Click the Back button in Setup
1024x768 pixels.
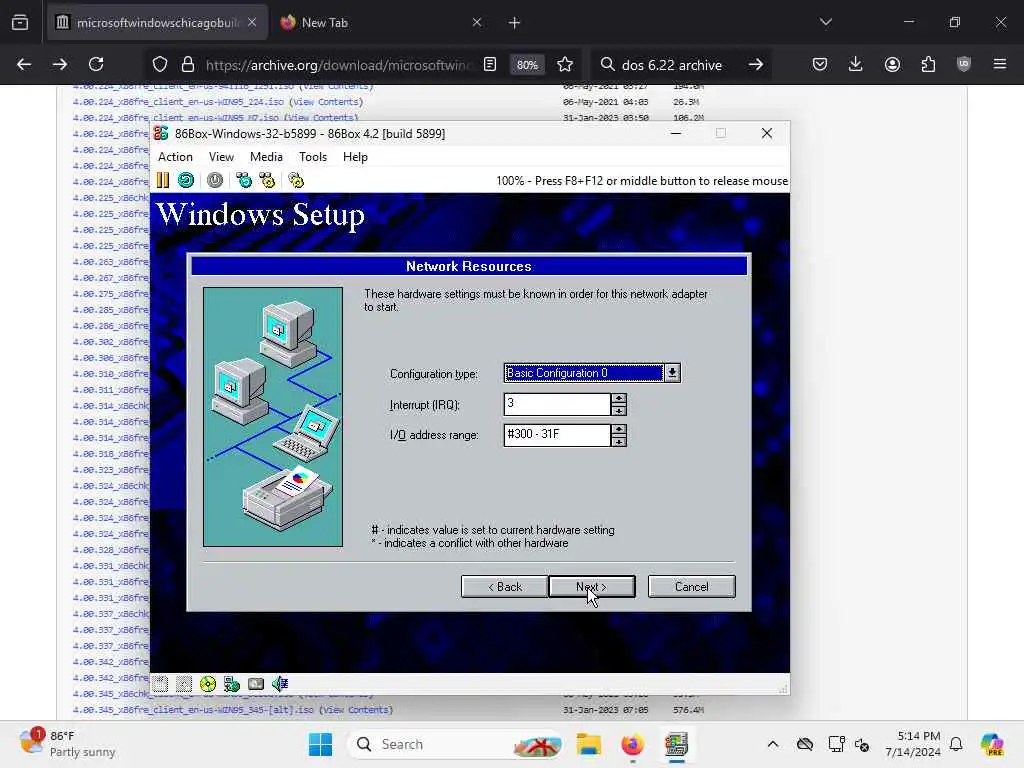(505, 586)
